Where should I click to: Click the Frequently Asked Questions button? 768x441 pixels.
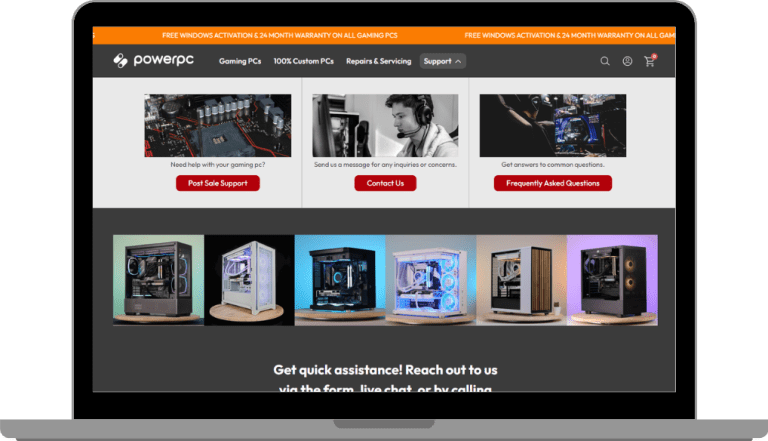pos(553,183)
